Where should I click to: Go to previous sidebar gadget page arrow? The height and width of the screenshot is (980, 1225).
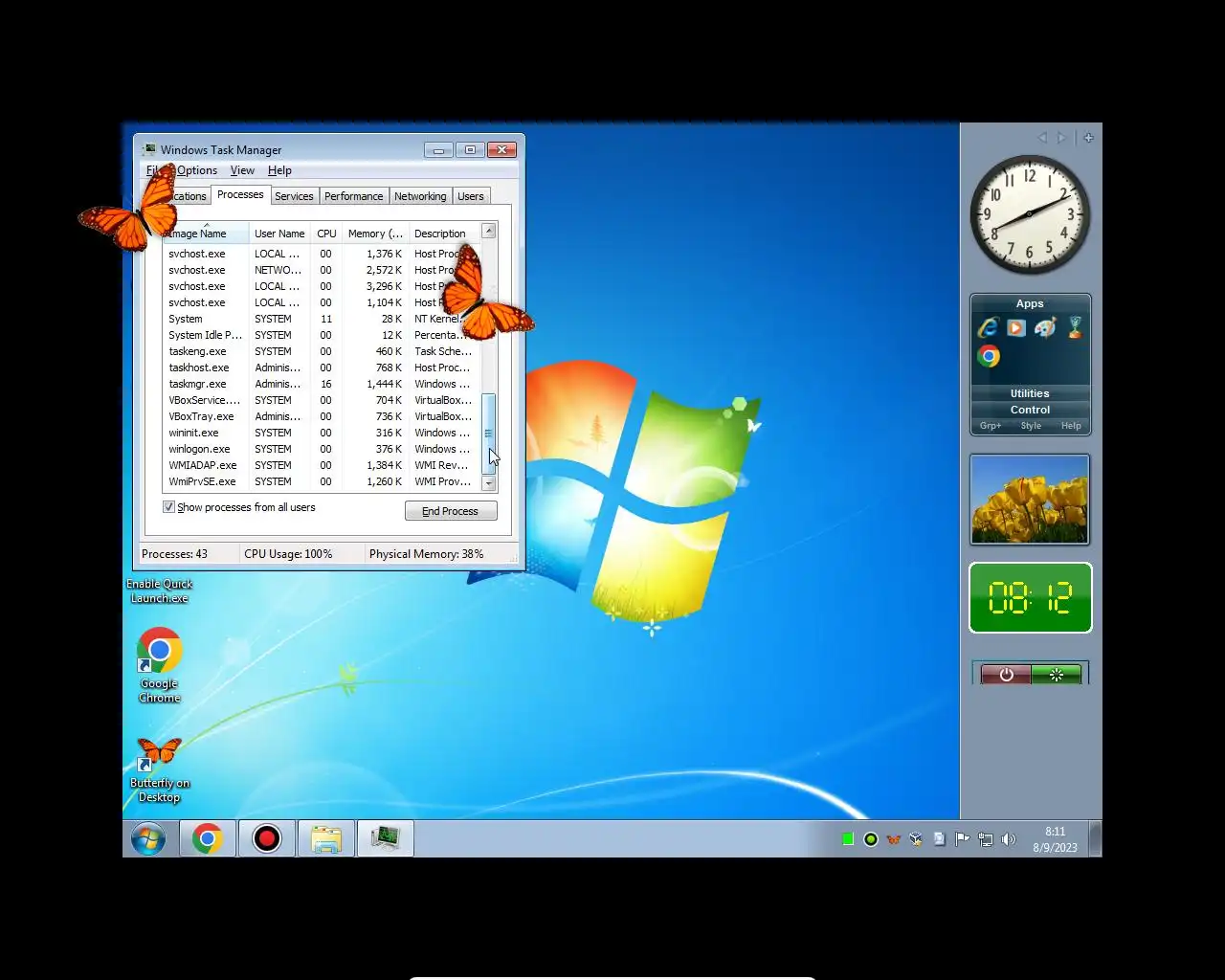tap(1042, 138)
